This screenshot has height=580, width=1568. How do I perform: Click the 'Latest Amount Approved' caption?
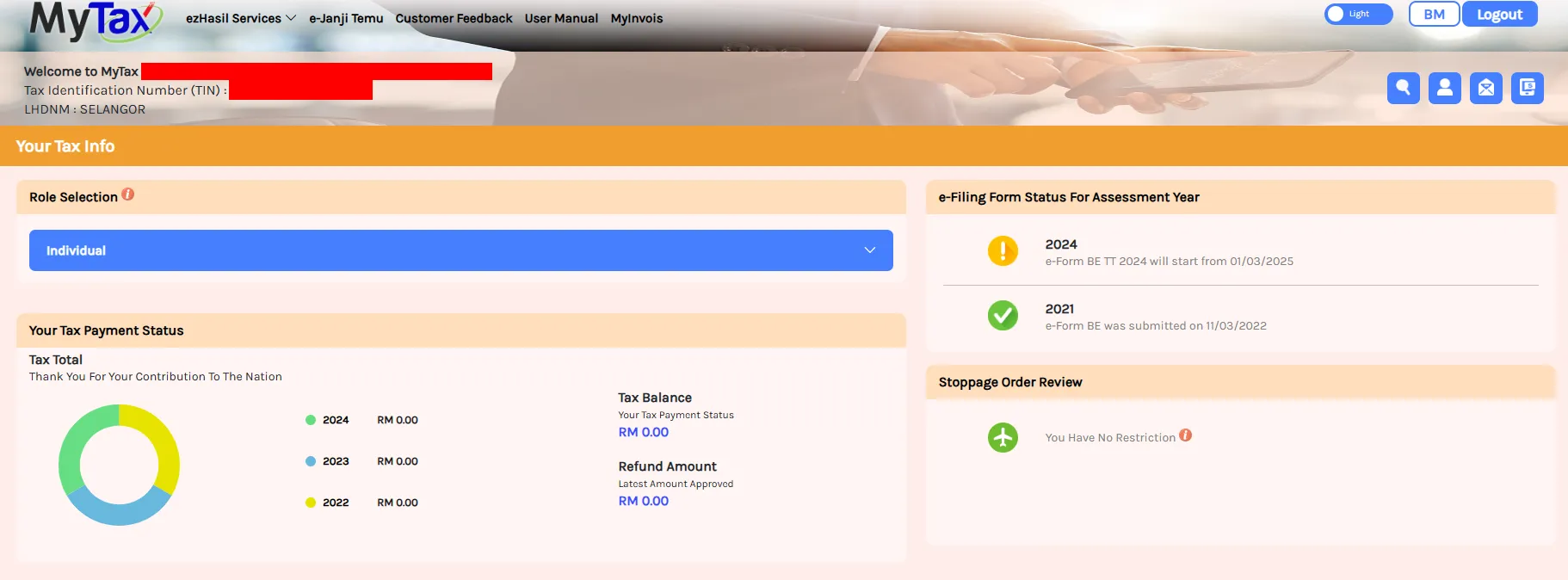point(676,484)
